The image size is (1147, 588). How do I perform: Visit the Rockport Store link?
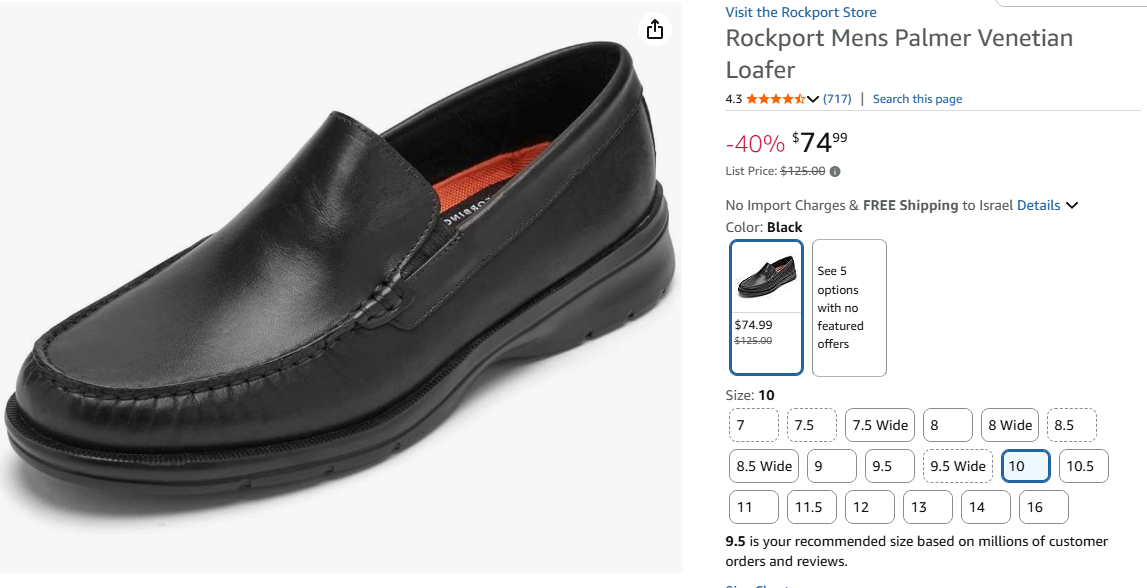[x=801, y=13]
